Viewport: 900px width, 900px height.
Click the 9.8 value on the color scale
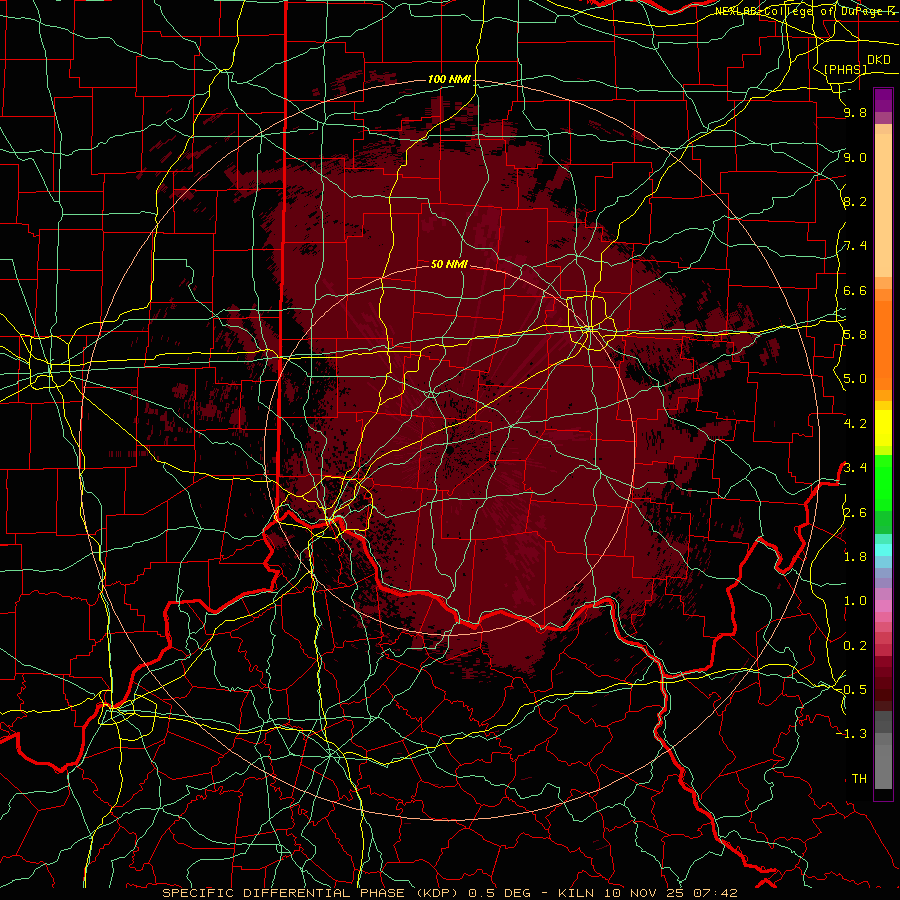(x=855, y=113)
